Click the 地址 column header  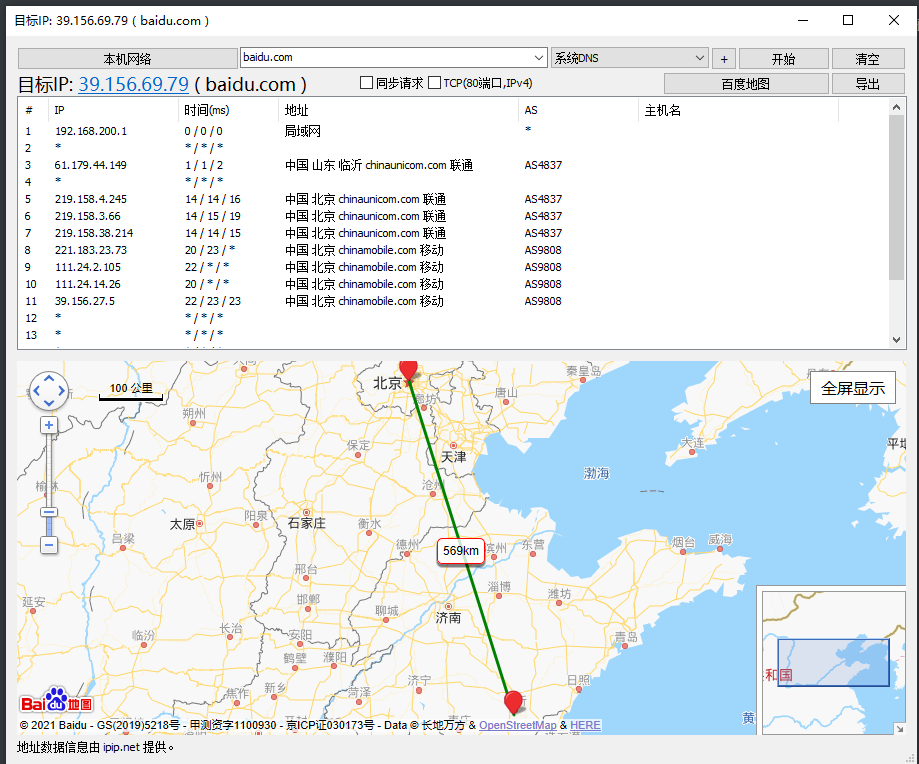297,110
